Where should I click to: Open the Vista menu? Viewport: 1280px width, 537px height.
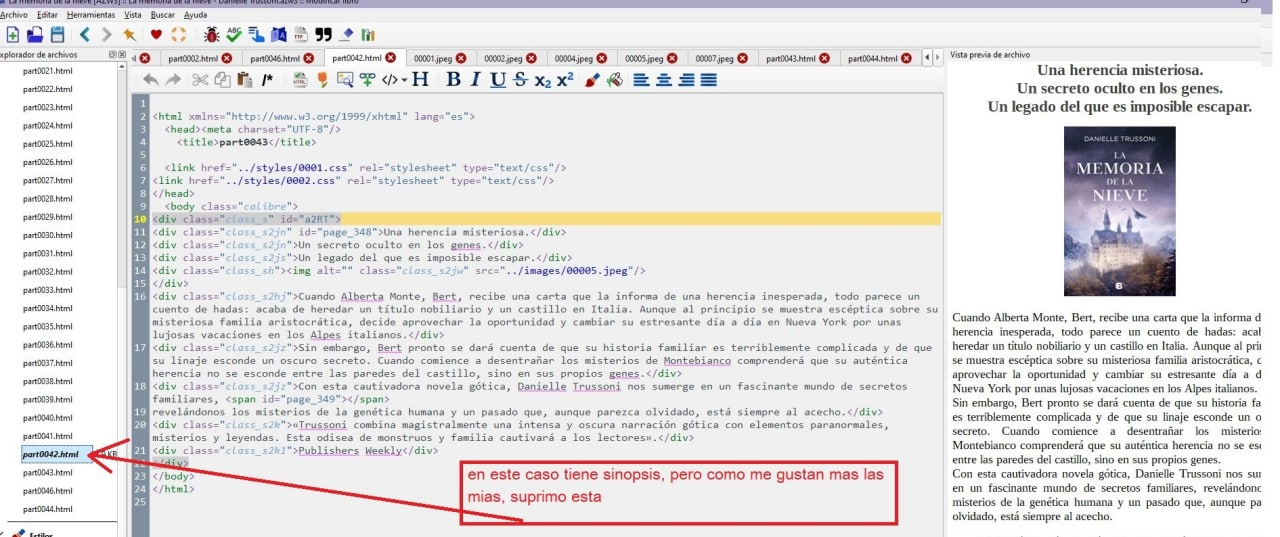[x=133, y=15]
